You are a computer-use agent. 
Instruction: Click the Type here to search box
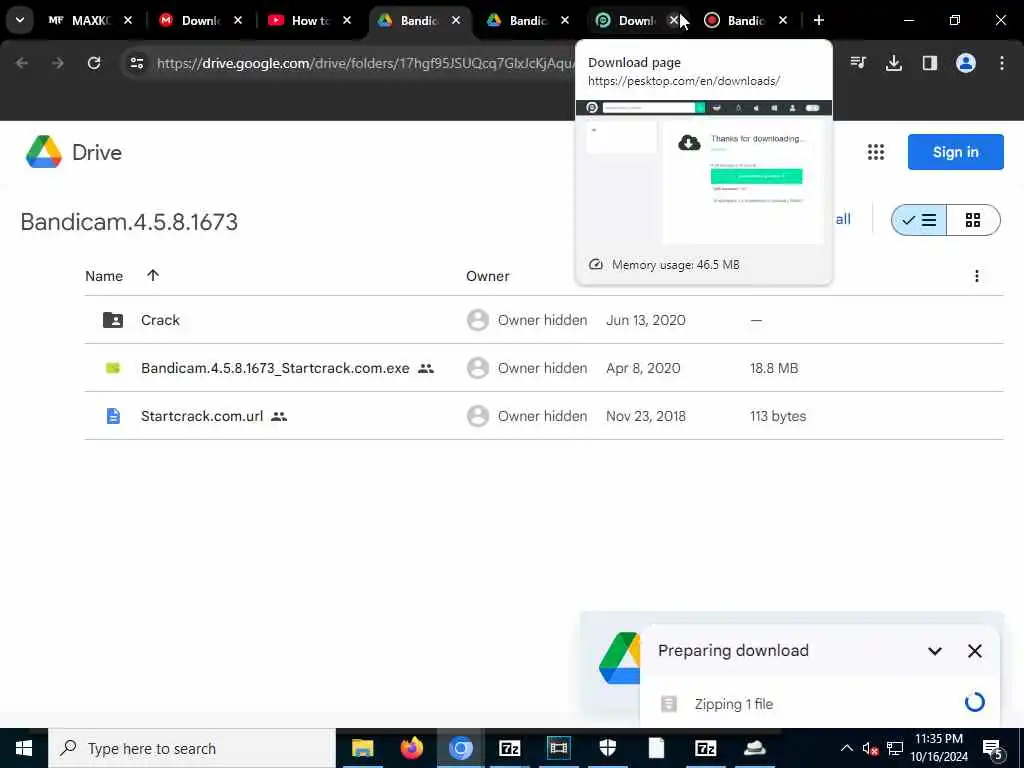pyautogui.click(x=192, y=748)
